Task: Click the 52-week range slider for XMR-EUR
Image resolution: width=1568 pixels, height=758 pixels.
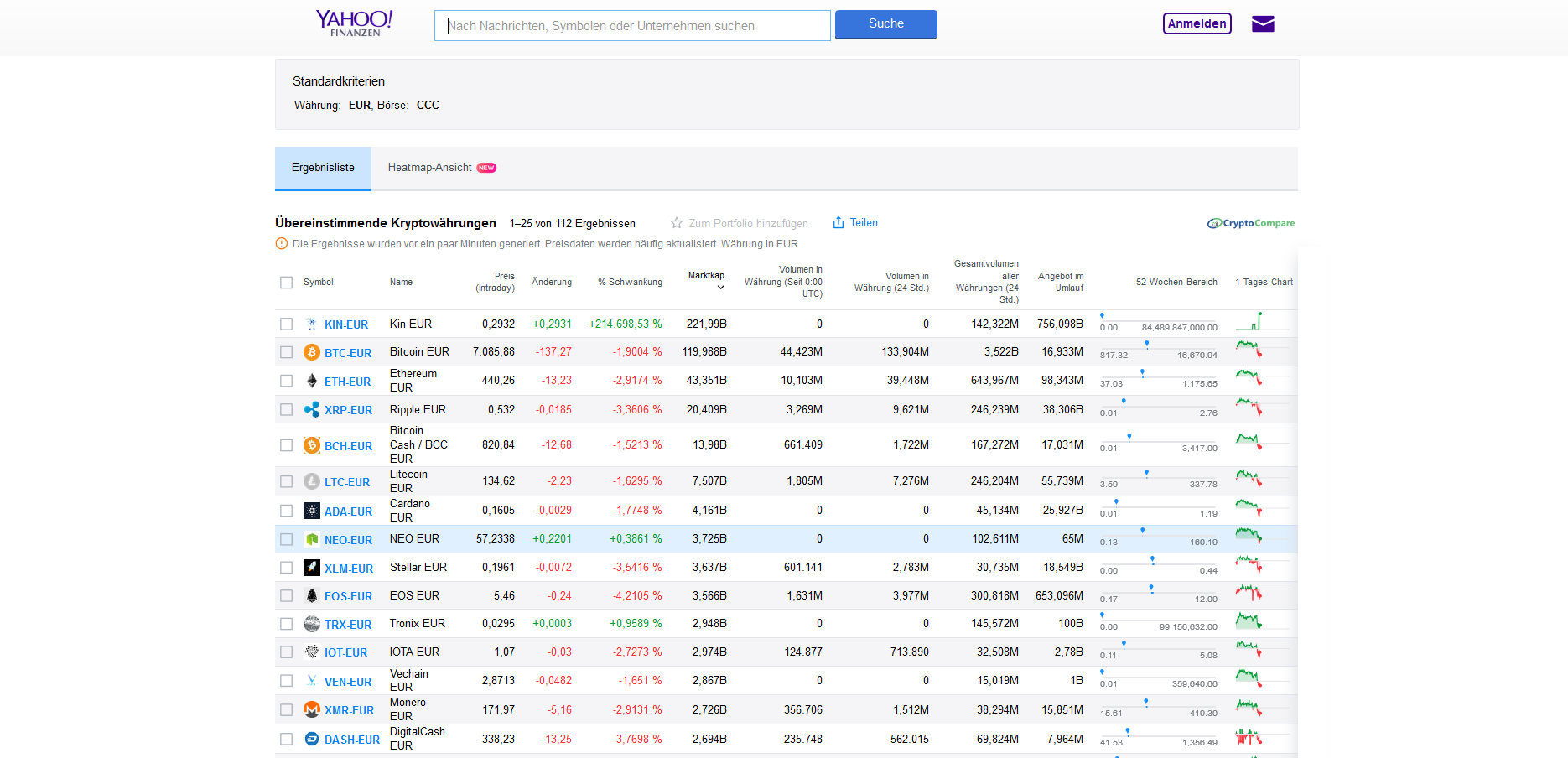Action: pyautogui.click(x=1159, y=705)
